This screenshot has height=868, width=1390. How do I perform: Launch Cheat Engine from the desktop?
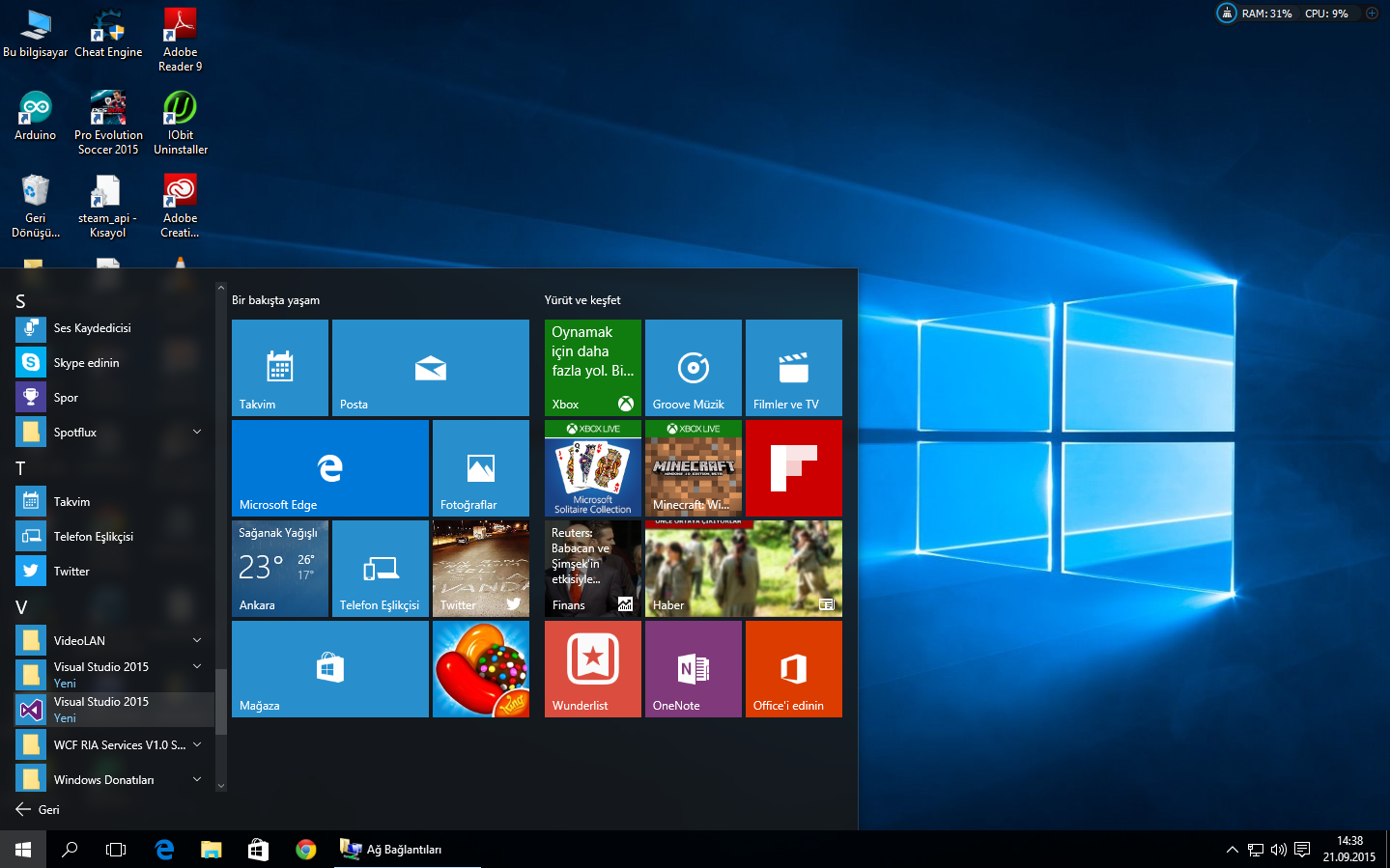pyautogui.click(x=108, y=24)
